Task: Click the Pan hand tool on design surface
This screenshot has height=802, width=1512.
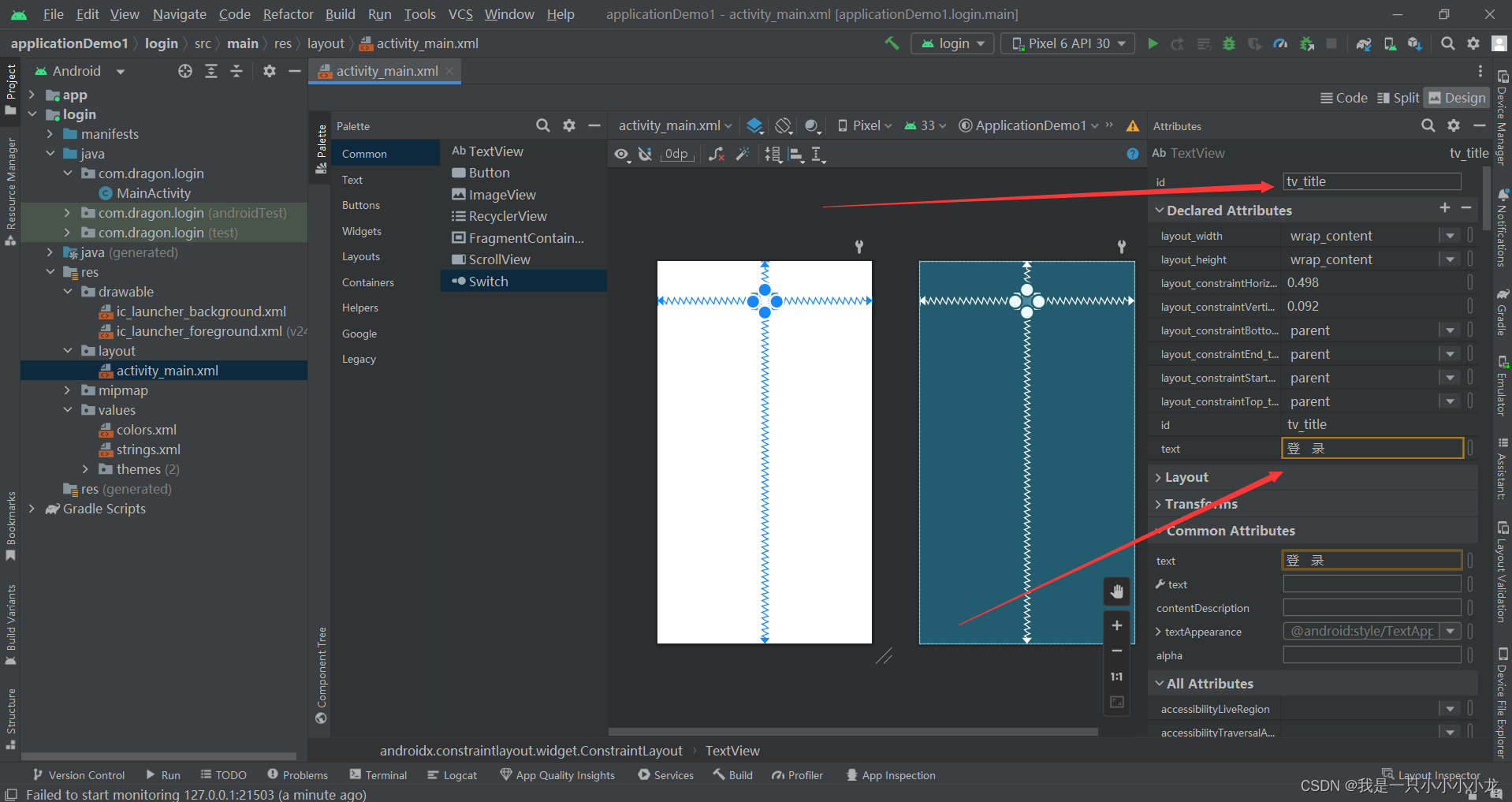Action: pos(1117,591)
